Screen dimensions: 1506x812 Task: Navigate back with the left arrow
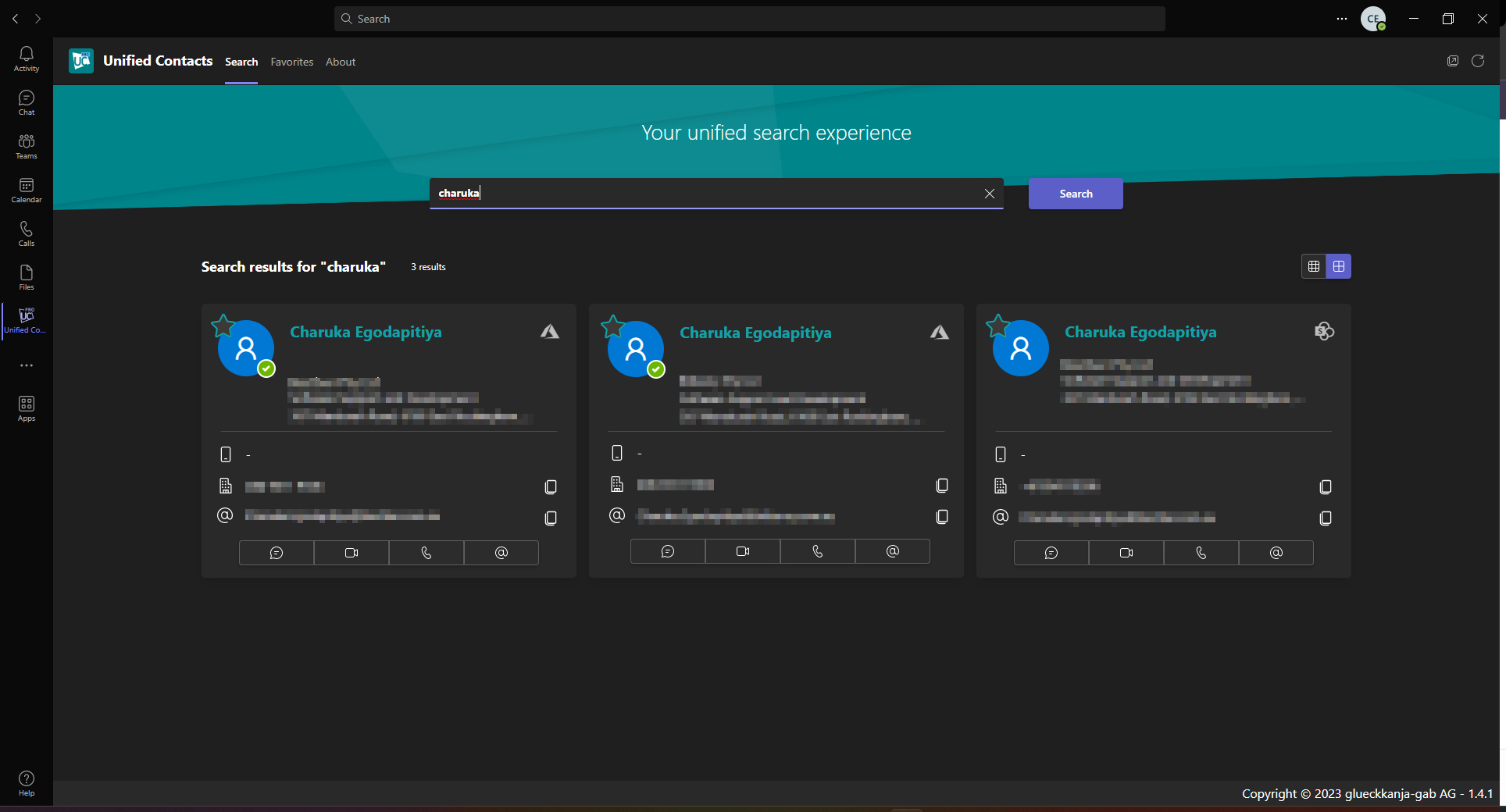click(x=15, y=19)
